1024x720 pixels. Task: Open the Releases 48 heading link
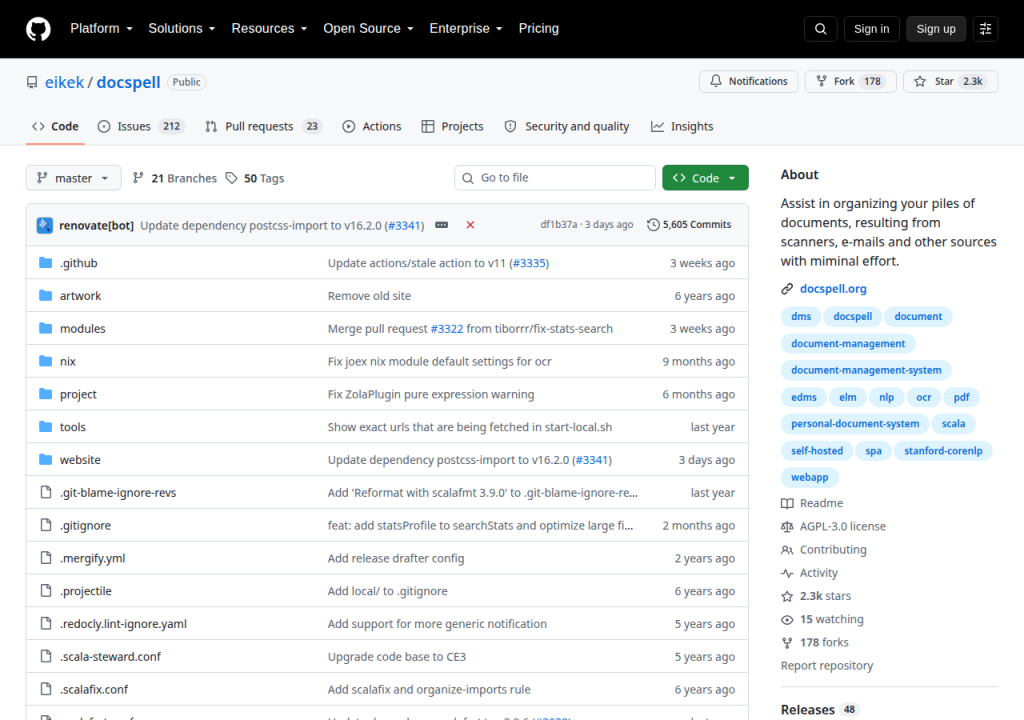[819, 710]
